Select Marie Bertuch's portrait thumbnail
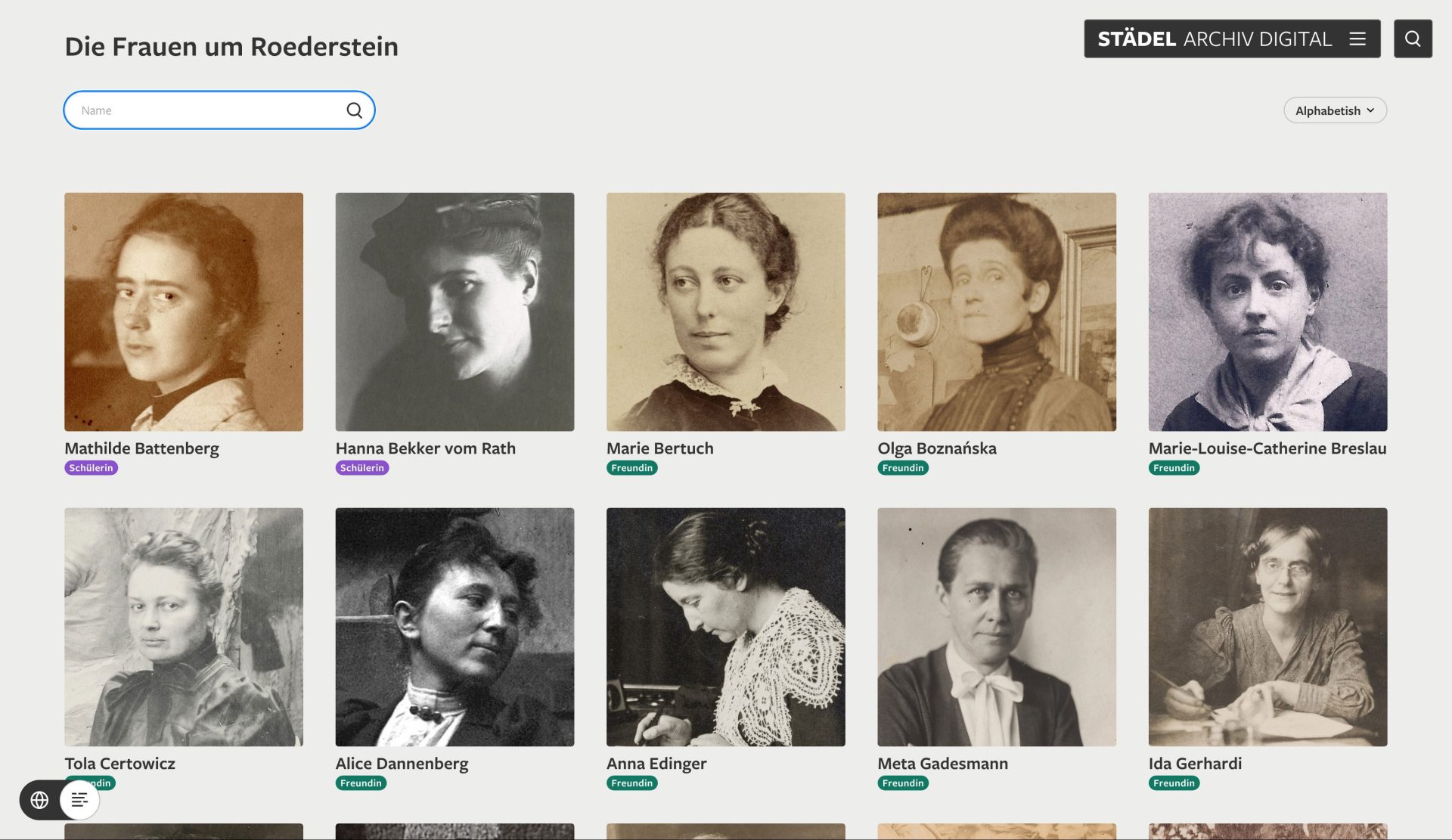 coord(725,312)
